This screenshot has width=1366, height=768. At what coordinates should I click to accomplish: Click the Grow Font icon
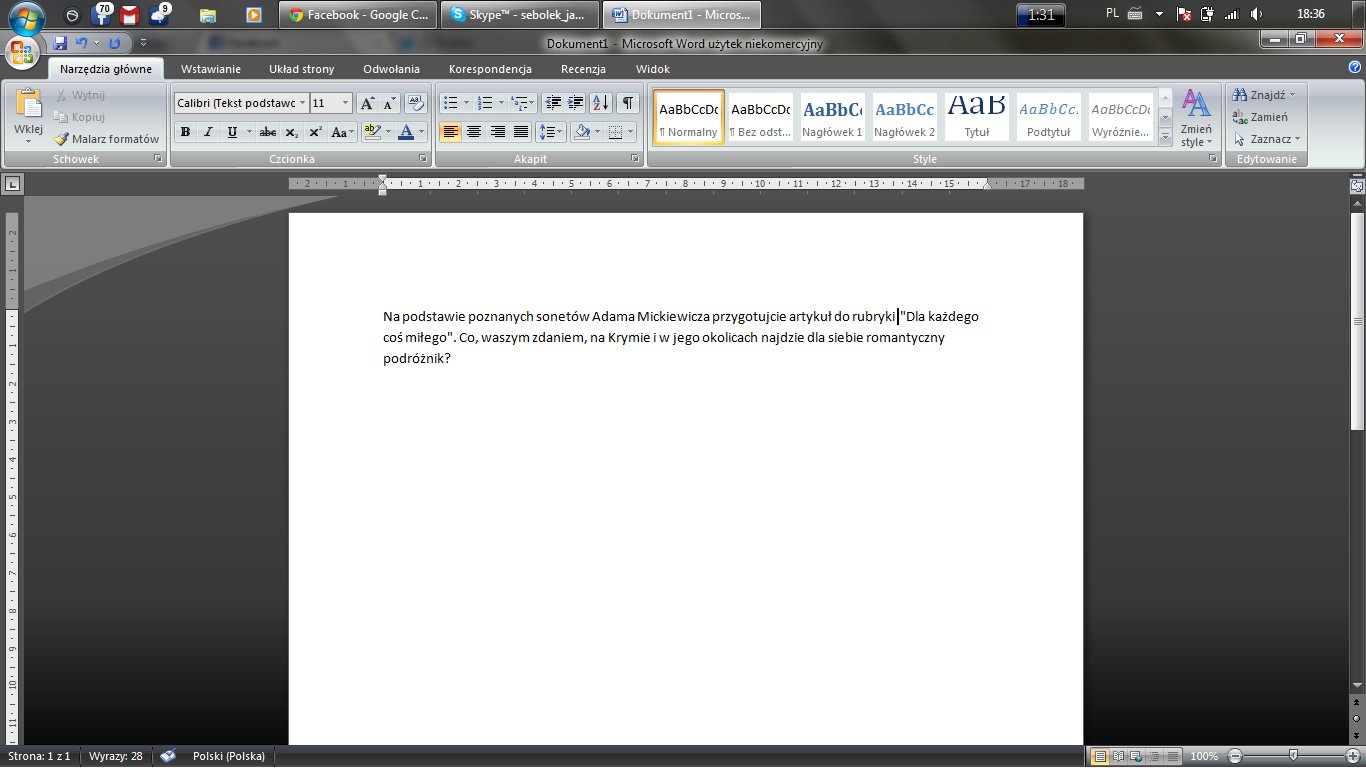[367, 103]
